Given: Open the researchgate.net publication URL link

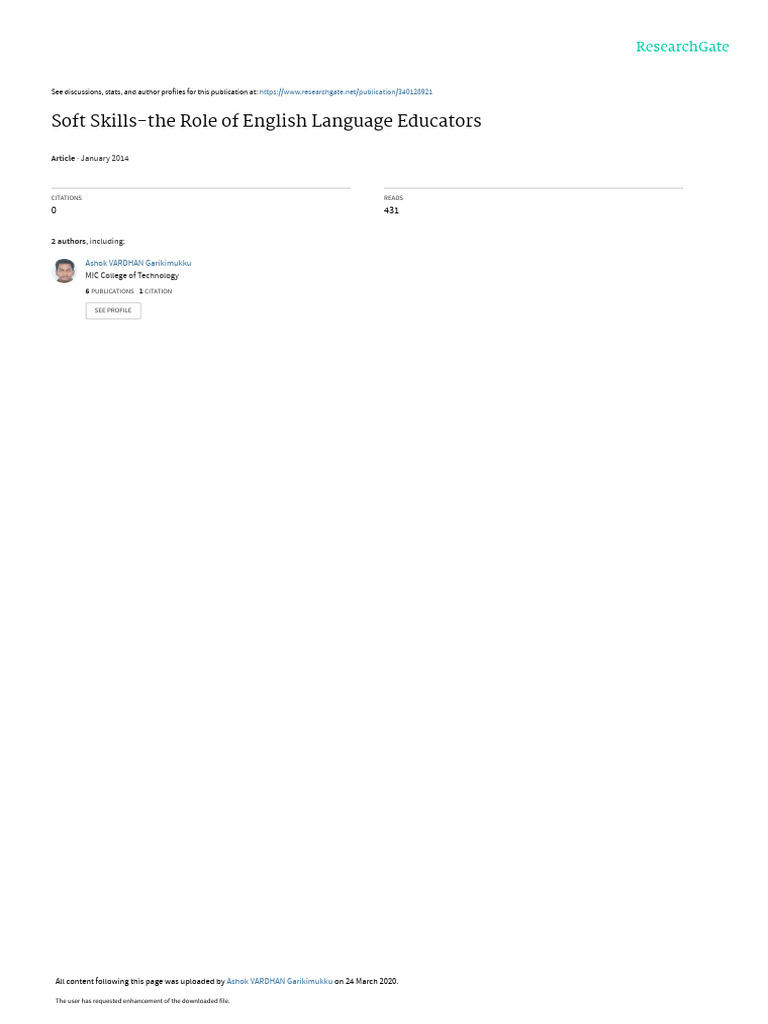Looking at the screenshot, I should click(345, 92).
